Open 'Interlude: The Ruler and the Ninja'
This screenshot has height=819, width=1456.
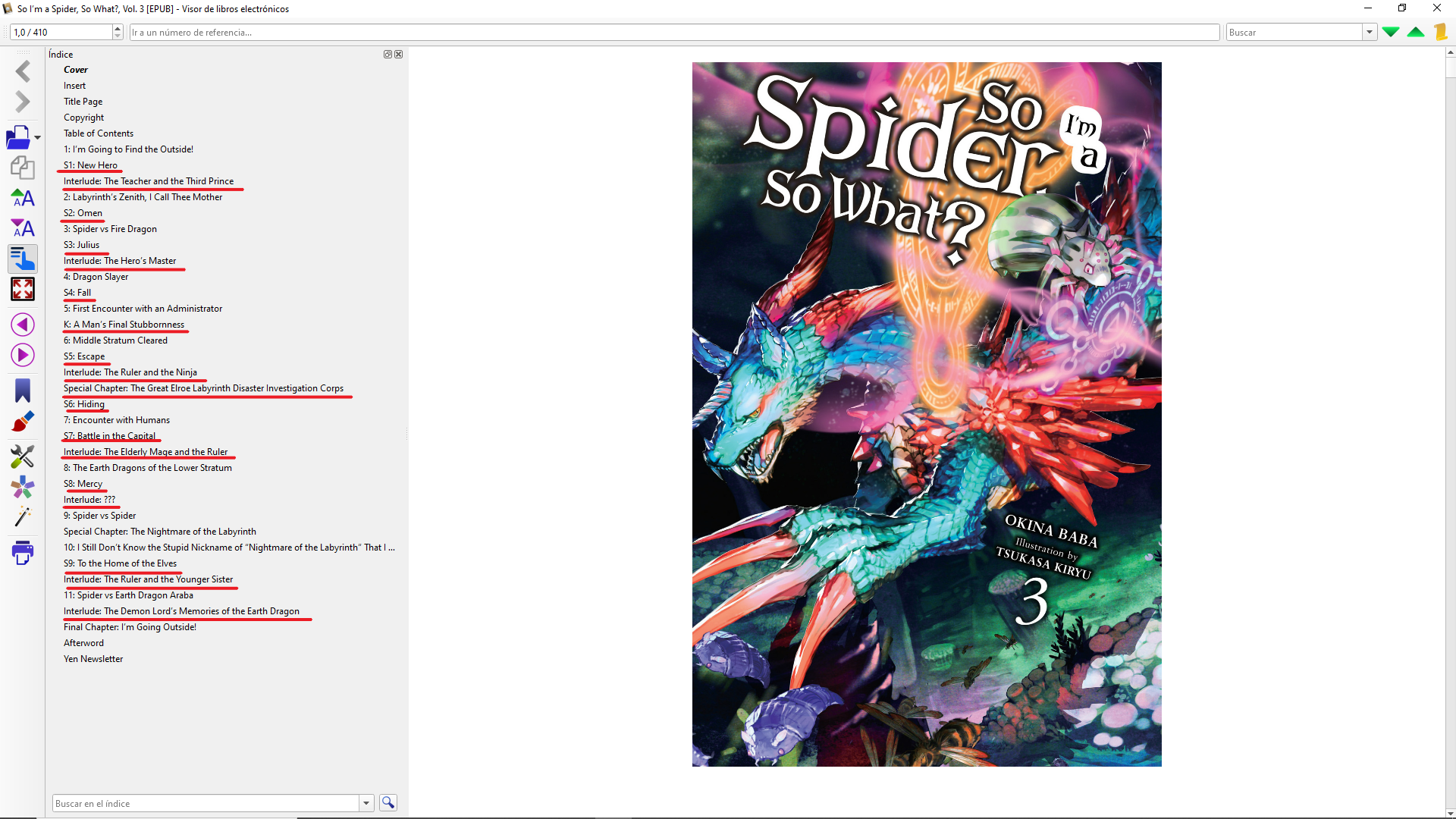tap(130, 372)
